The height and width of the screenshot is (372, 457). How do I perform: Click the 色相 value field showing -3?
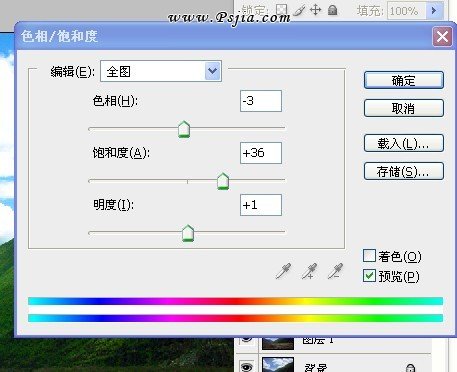[261, 101]
